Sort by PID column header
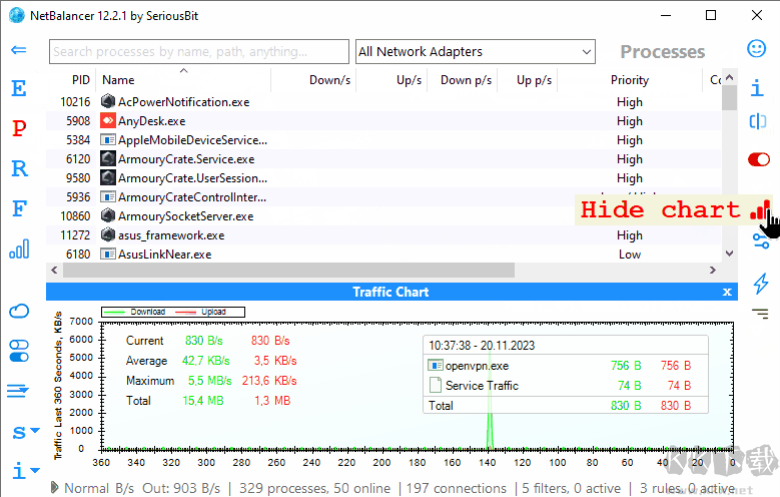780x497 pixels. [80, 80]
